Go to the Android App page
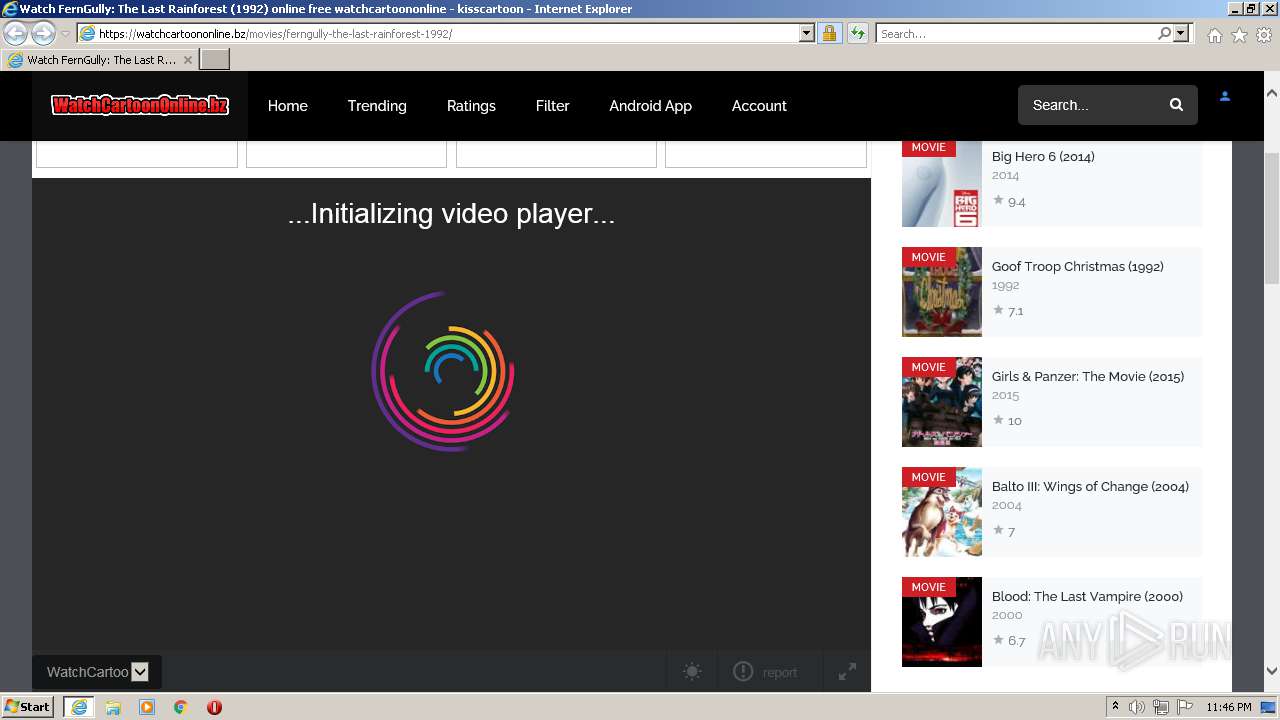 pyautogui.click(x=650, y=105)
